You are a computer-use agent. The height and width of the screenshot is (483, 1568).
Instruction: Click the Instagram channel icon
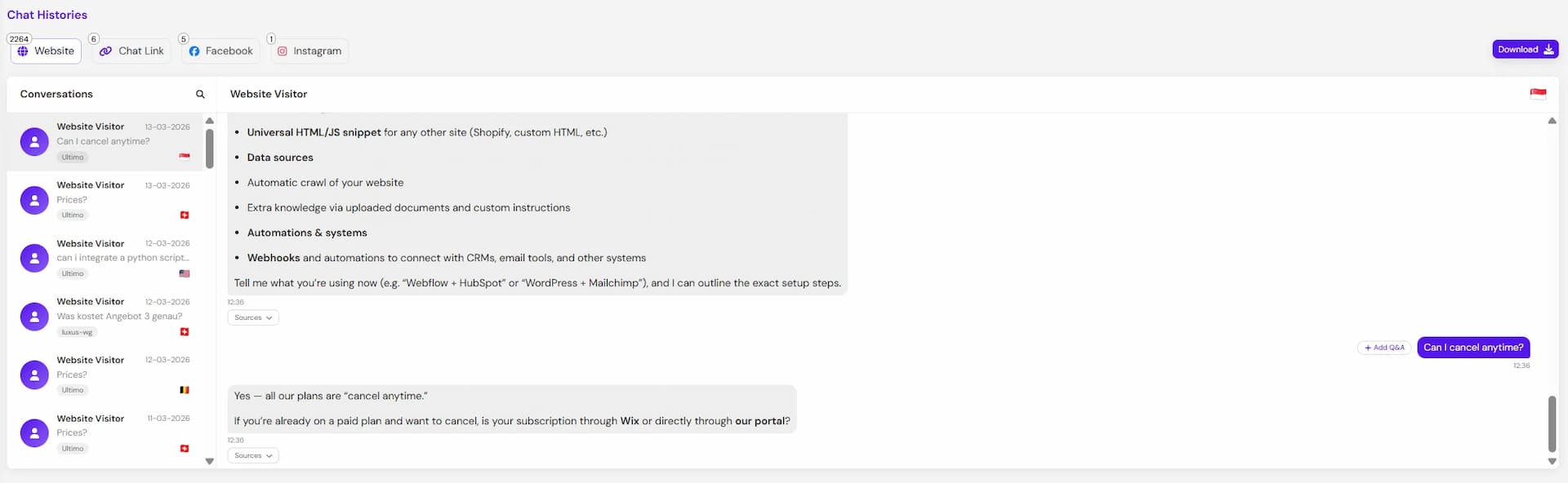[x=283, y=51]
